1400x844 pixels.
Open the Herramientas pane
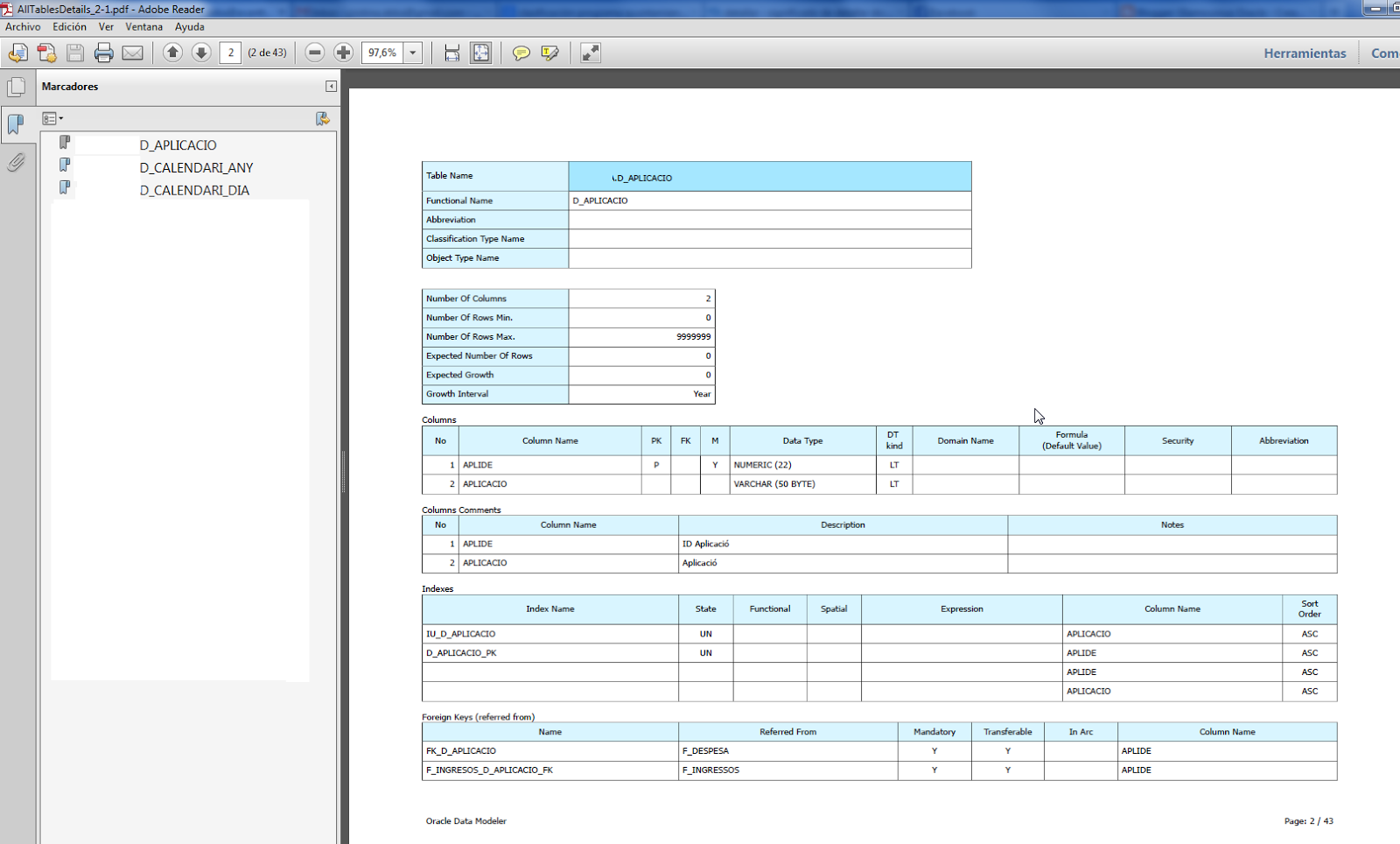(1305, 53)
